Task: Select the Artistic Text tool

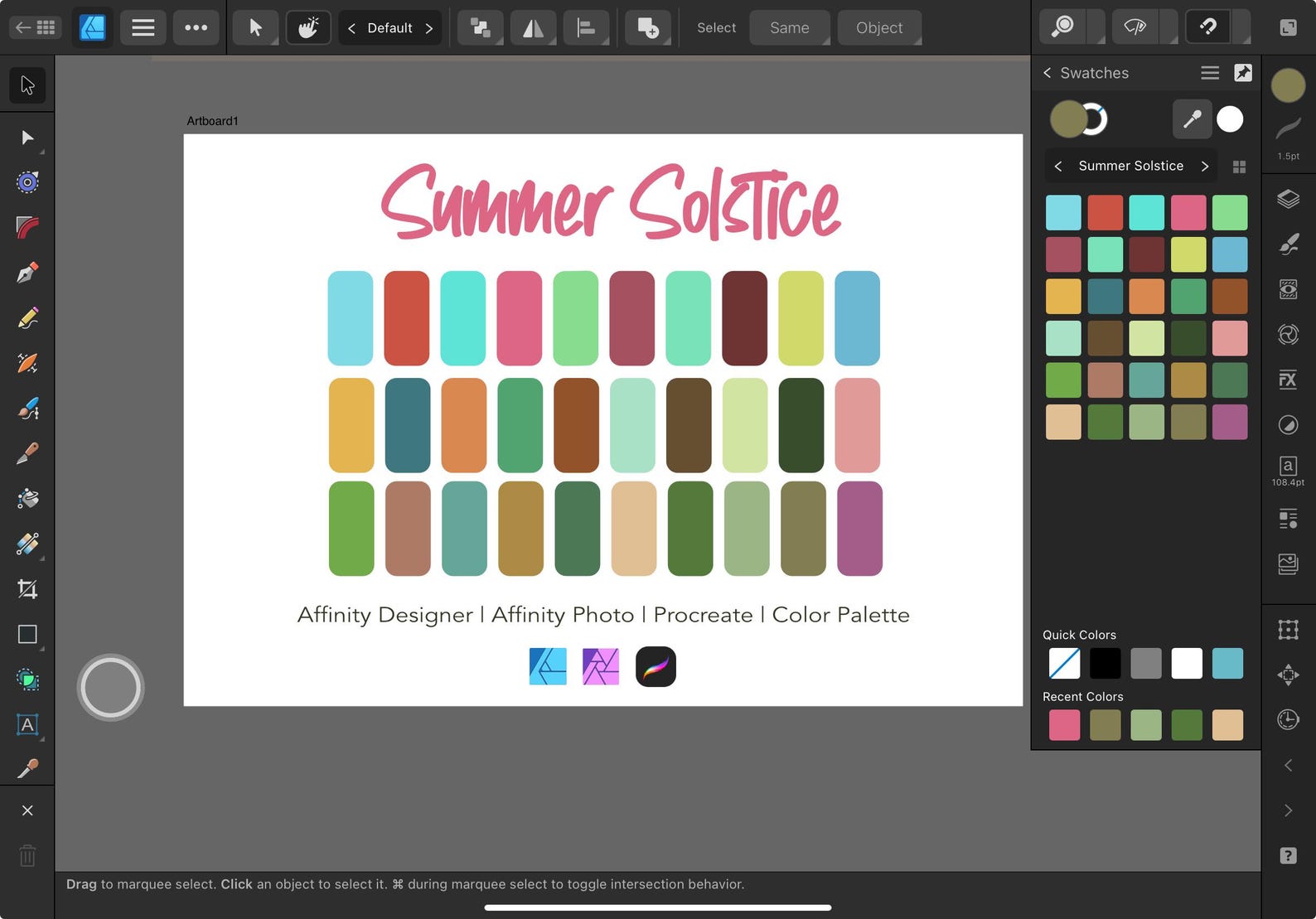Action: click(x=27, y=725)
